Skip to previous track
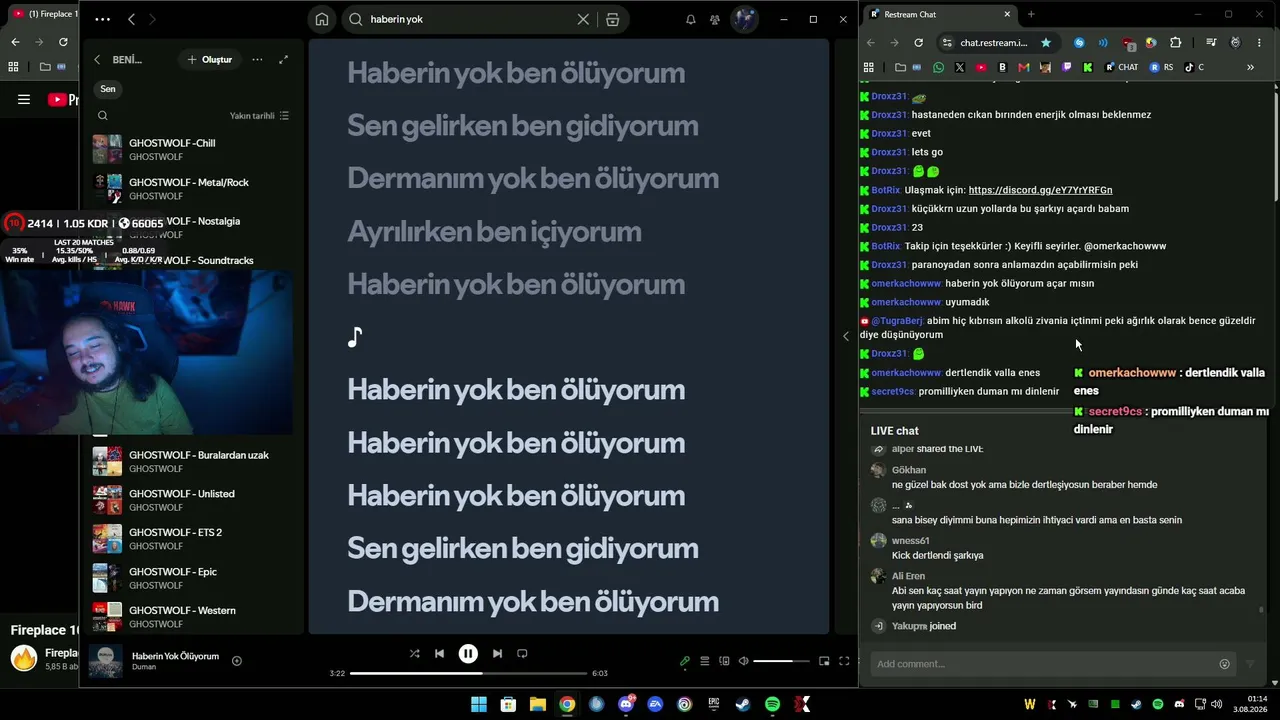Viewport: 1280px width, 720px height. [439, 653]
